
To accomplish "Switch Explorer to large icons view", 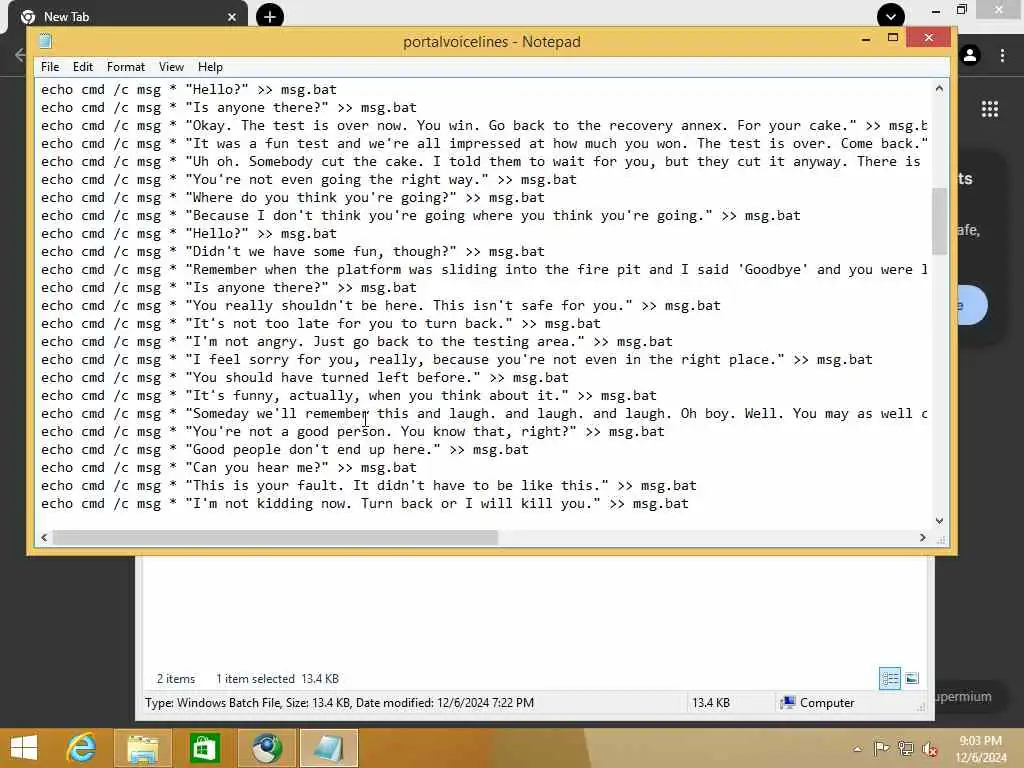I will pyautogui.click(x=912, y=679).
